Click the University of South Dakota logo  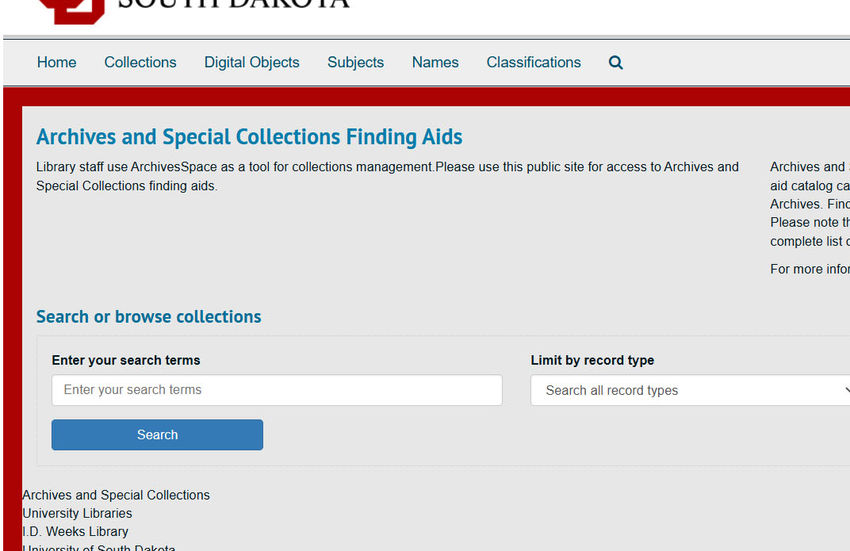click(194, 10)
